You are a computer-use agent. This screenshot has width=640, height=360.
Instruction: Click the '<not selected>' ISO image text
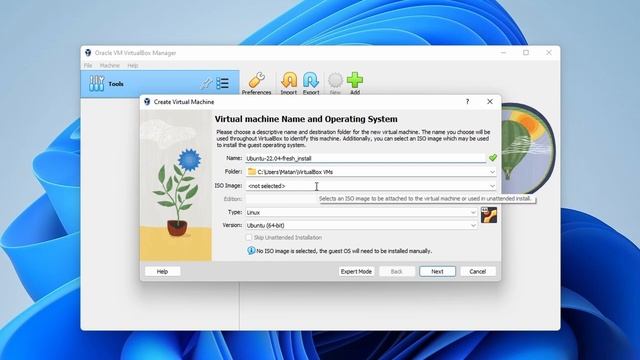[x=267, y=186]
